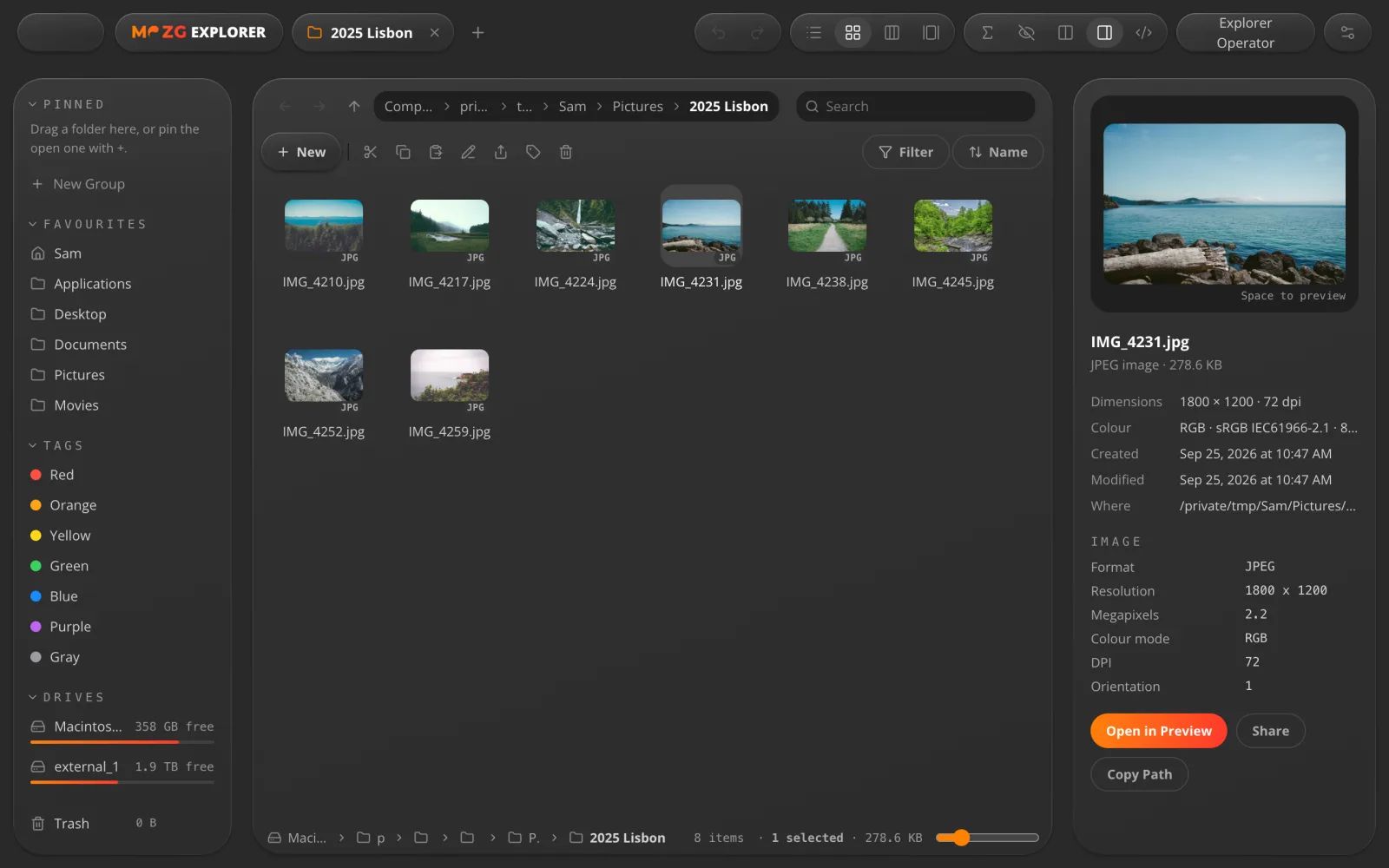The width and height of the screenshot is (1389, 868).
Task: Click the Rename pencil icon
Action: (x=468, y=152)
